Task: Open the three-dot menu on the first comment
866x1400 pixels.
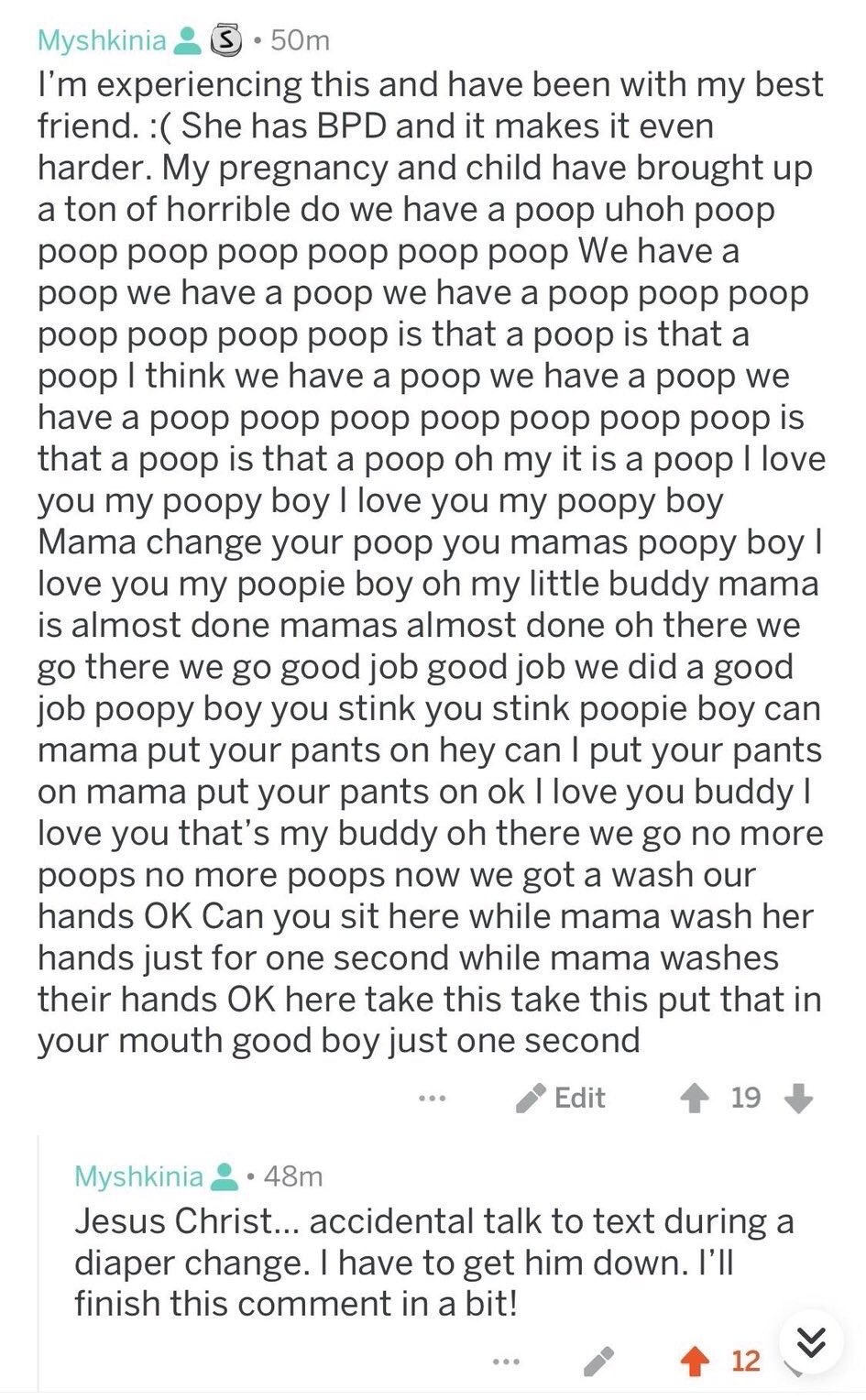Action: point(431,1098)
